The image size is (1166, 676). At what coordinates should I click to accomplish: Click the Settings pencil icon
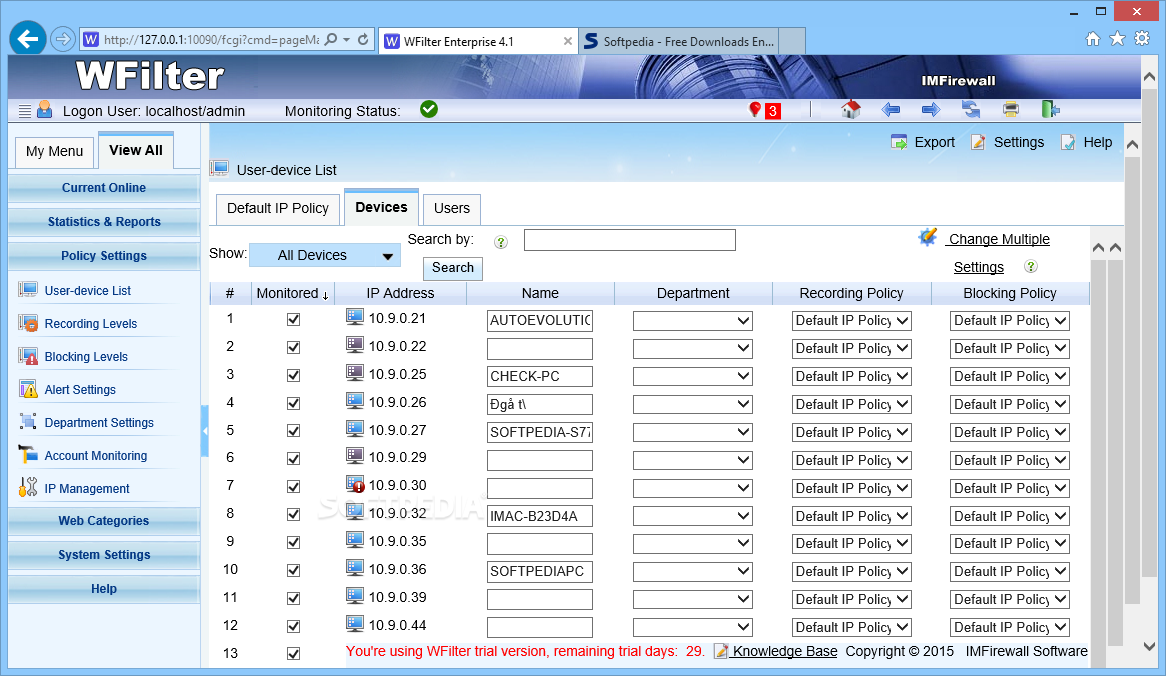979,142
